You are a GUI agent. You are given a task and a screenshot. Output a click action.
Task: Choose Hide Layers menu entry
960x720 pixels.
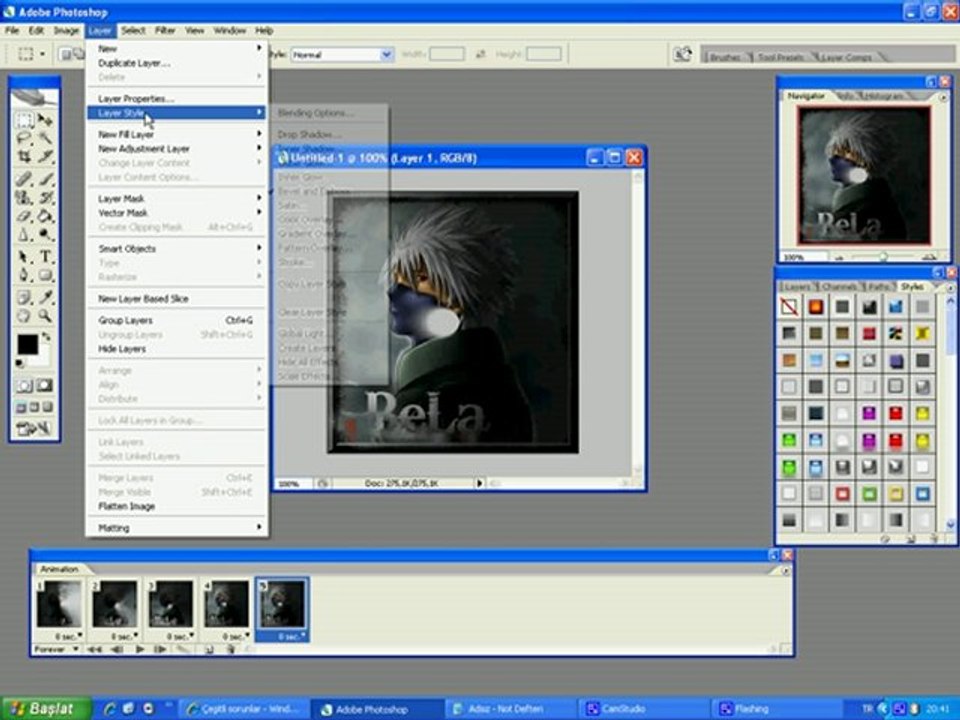[176, 349]
